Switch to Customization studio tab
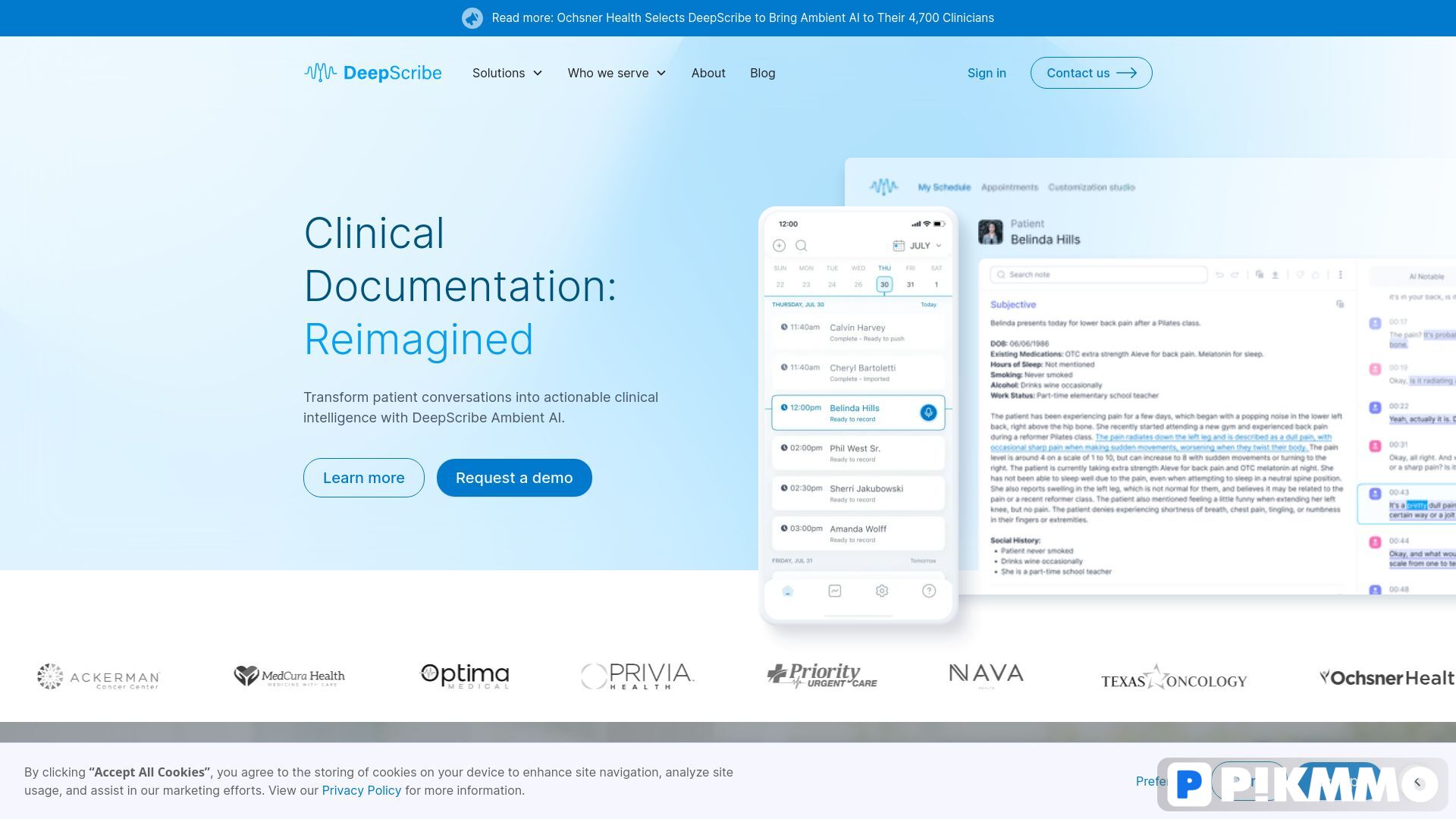The width and height of the screenshot is (1456, 819). click(x=1091, y=187)
